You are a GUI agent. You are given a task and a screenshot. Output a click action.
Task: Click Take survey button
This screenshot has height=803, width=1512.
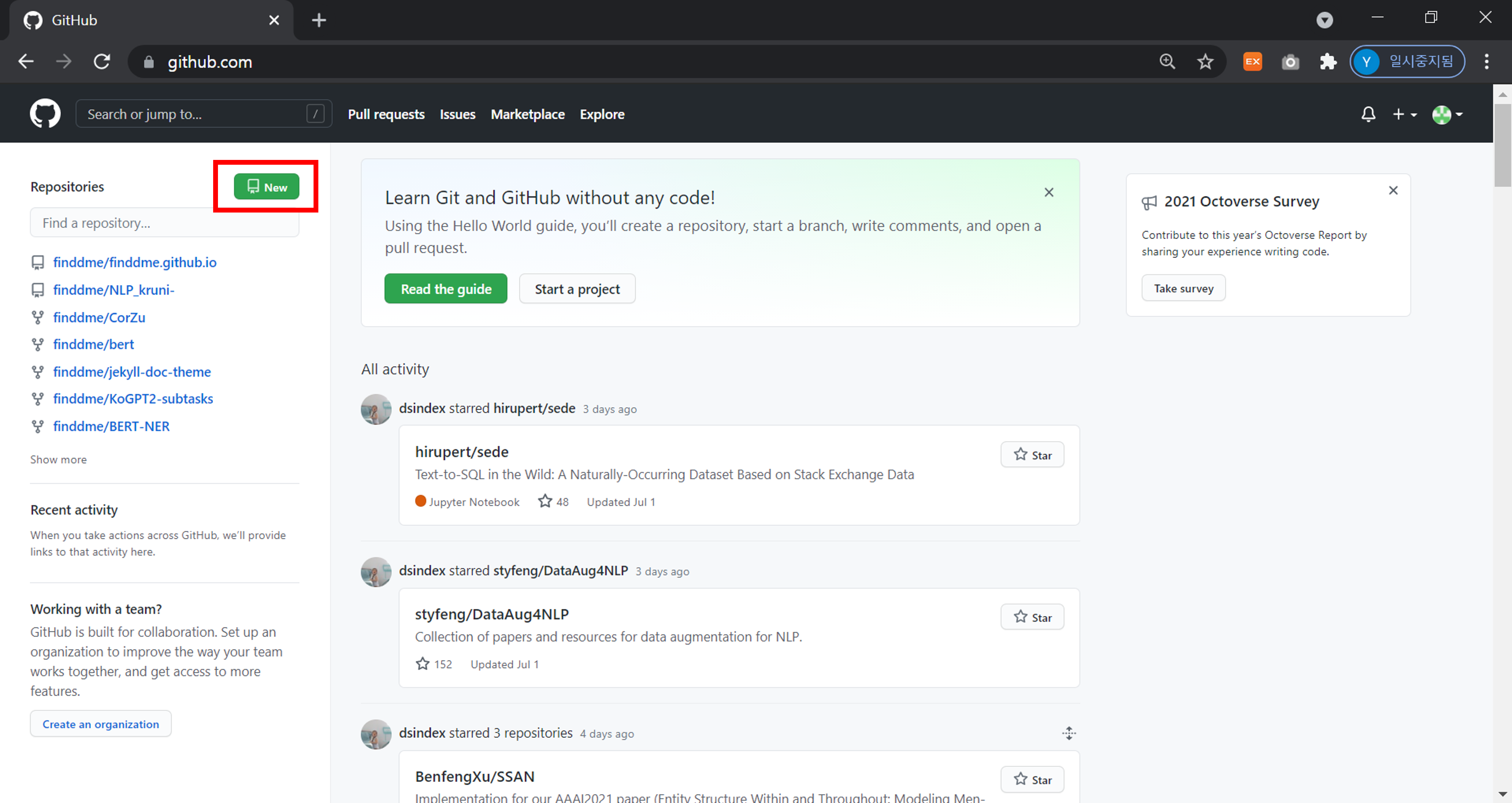point(1183,287)
